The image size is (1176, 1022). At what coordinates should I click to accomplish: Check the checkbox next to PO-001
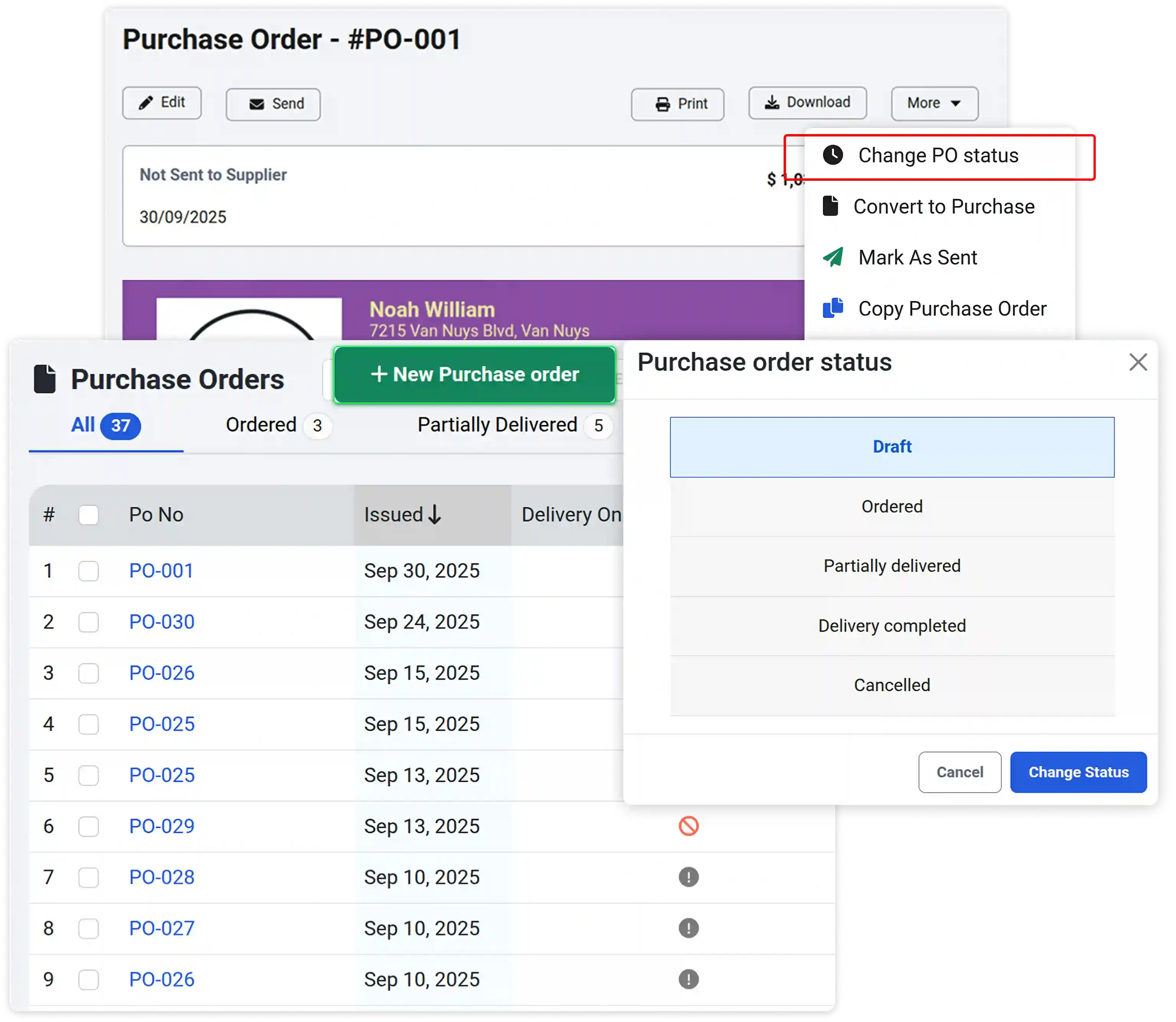point(89,570)
